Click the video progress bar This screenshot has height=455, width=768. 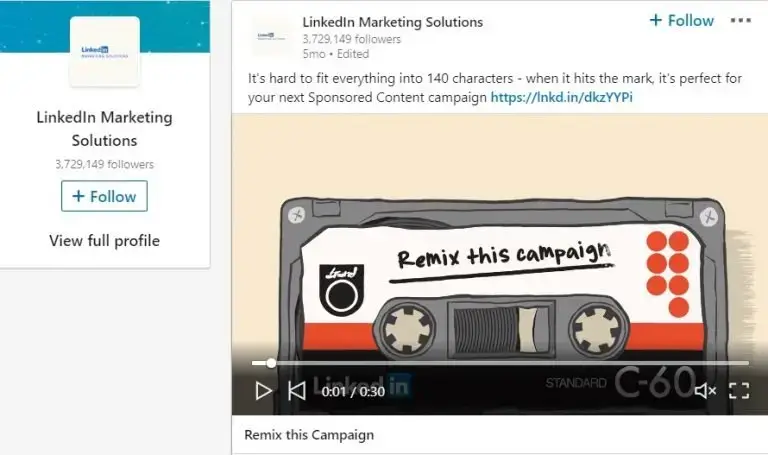500,363
